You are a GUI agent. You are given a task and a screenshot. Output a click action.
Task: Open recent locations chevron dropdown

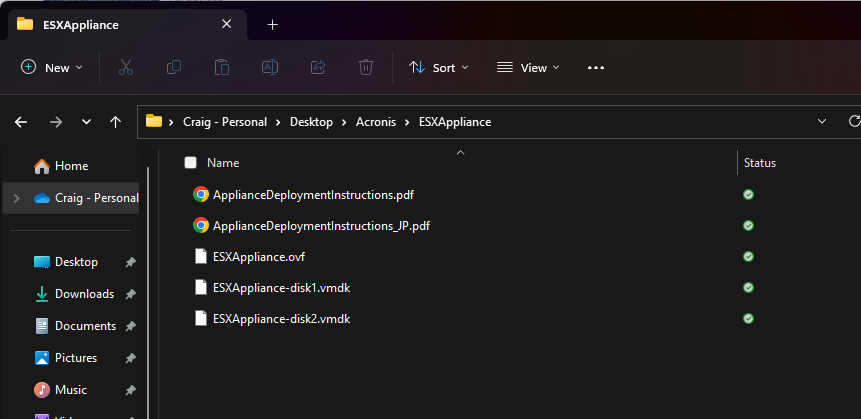pyautogui.click(x=86, y=122)
